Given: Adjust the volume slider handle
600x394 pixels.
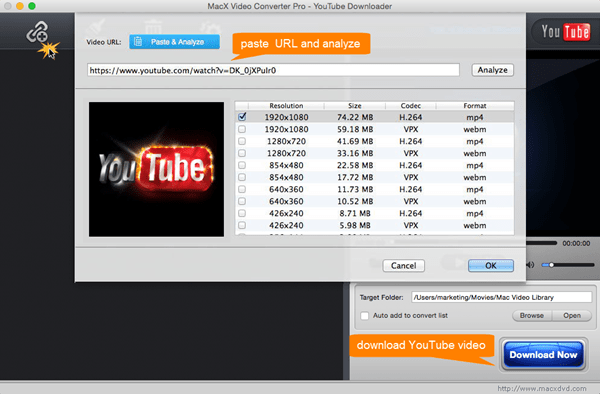Looking at the screenshot, I should (x=551, y=265).
